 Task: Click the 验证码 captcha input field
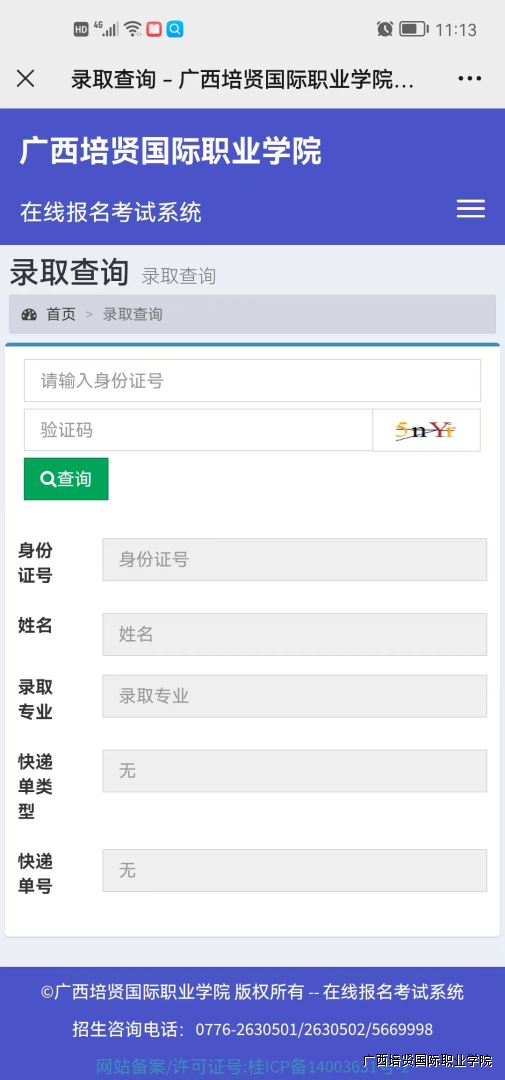198,430
